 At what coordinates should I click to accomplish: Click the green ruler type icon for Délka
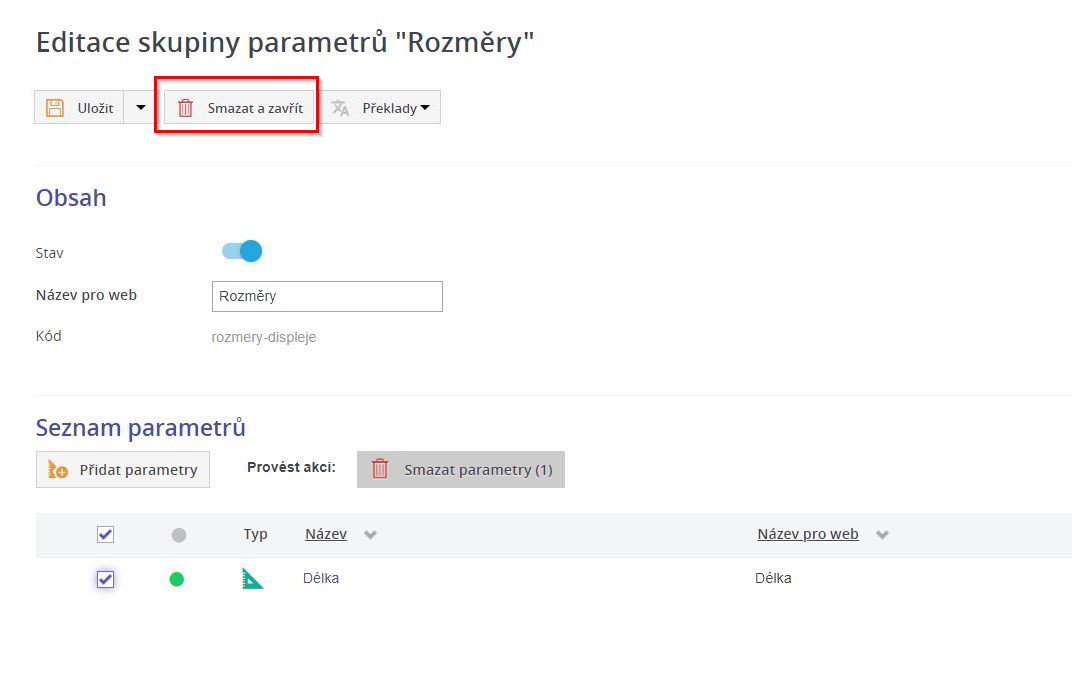pos(253,578)
